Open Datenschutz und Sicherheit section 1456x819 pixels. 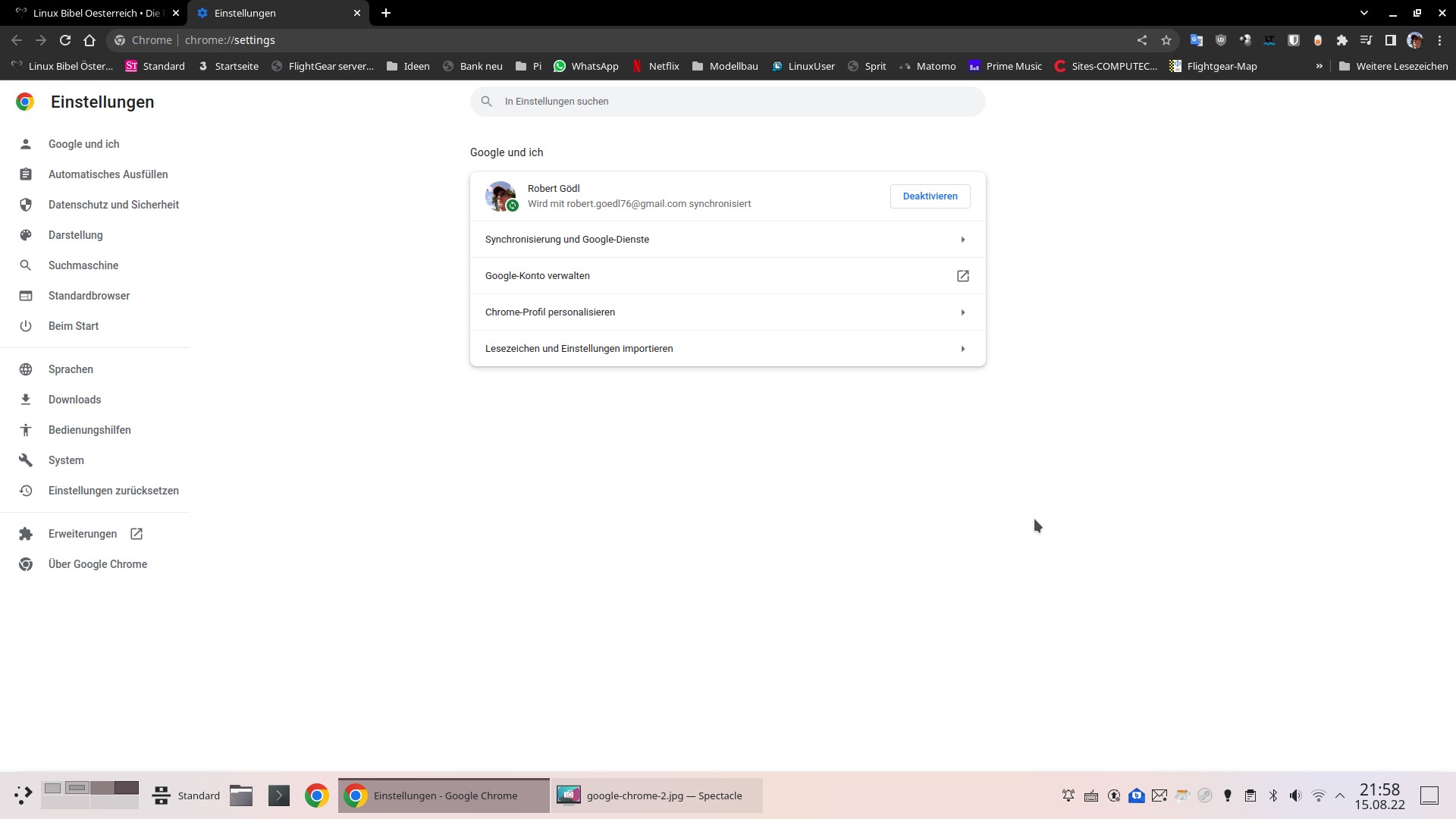click(113, 205)
